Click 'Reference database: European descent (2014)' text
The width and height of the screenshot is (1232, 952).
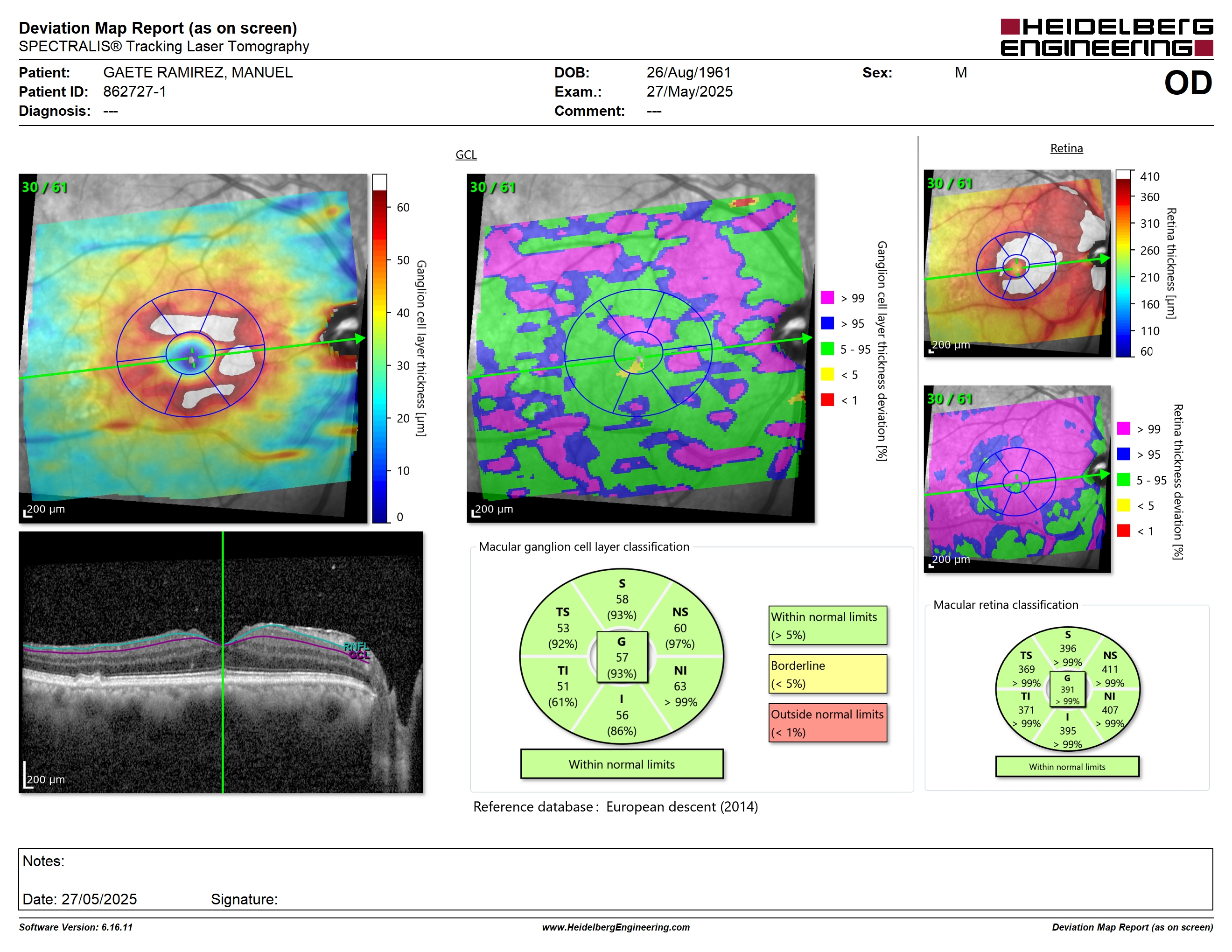click(616, 807)
